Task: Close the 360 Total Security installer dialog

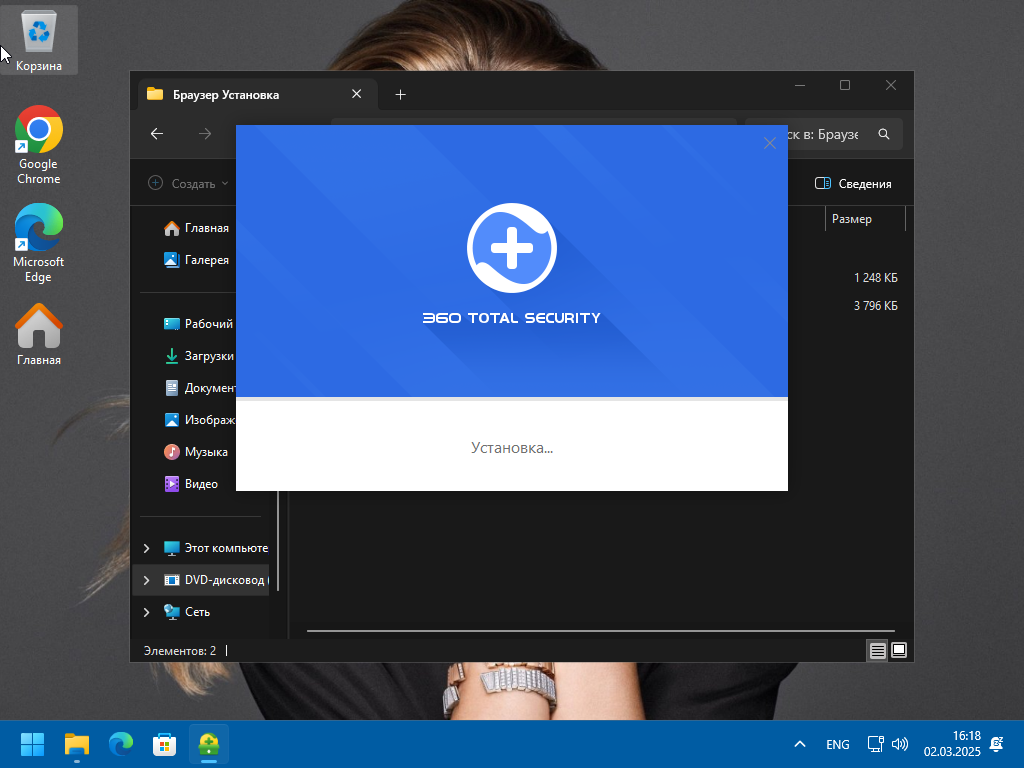Action: point(770,143)
